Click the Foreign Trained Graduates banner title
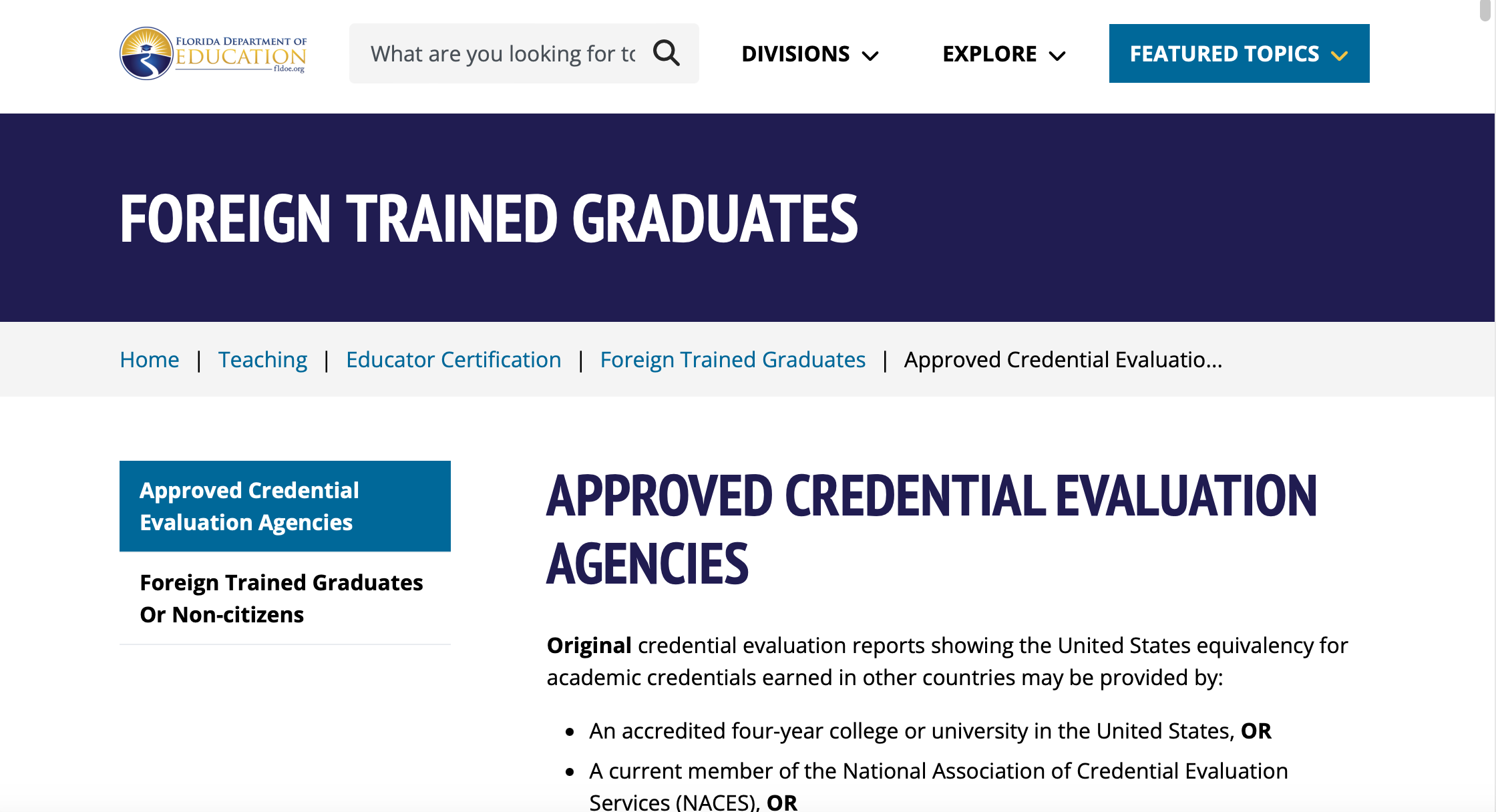 [x=489, y=218]
